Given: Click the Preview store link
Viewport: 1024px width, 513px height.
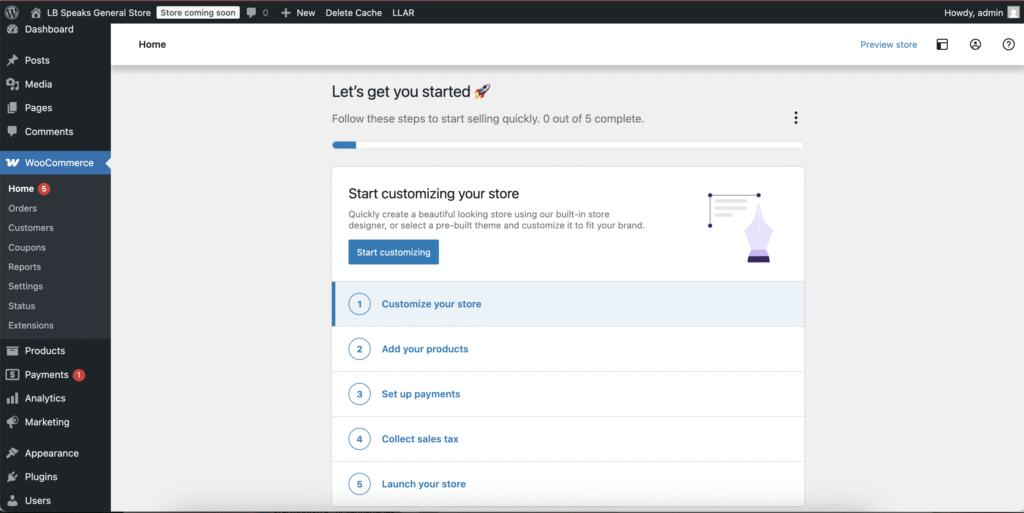Looking at the screenshot, I should click(888, 45).
